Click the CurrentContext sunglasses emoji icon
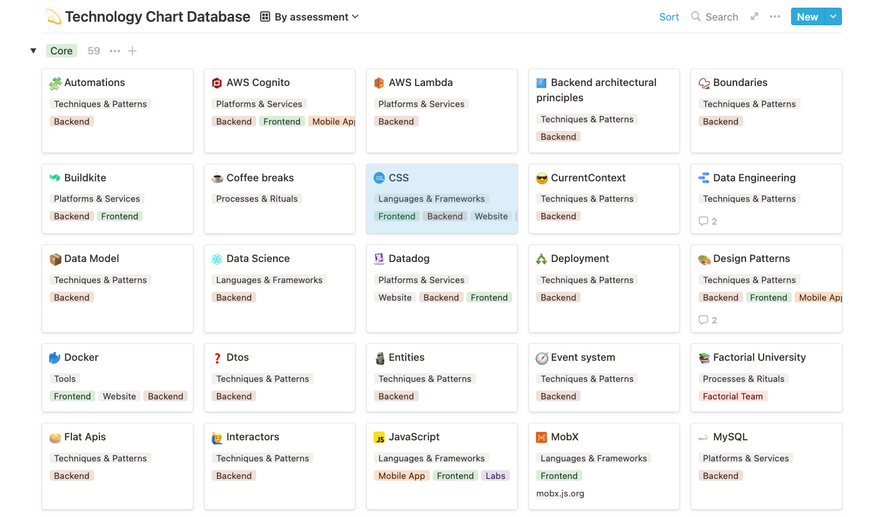The width and height of the screenshot is (870, 517). (x=542, y=178)
